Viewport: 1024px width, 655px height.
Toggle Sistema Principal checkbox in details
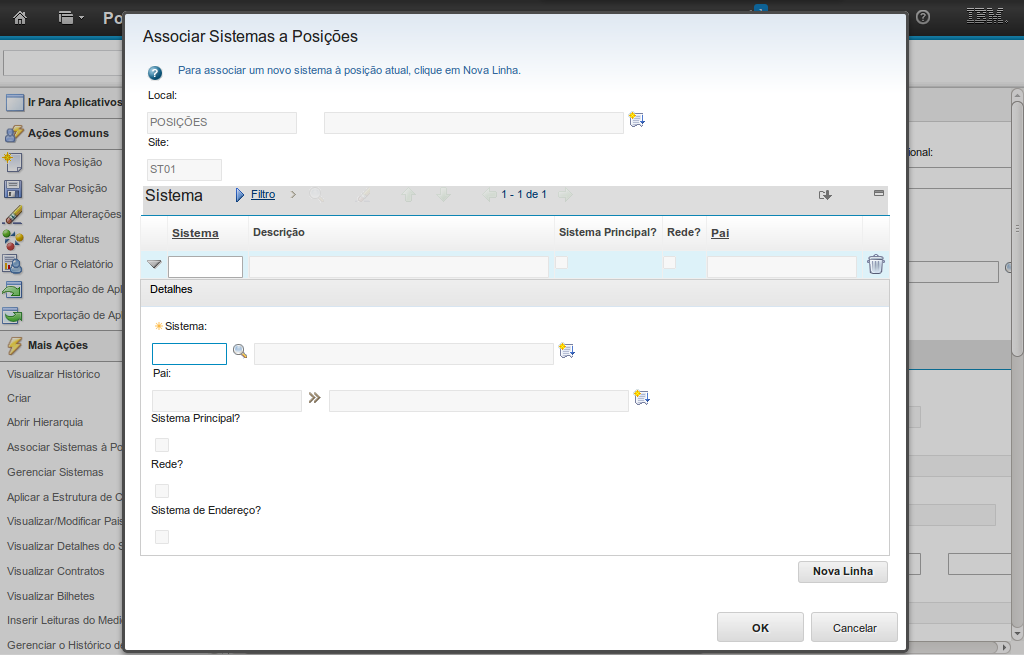click(162, 445)
